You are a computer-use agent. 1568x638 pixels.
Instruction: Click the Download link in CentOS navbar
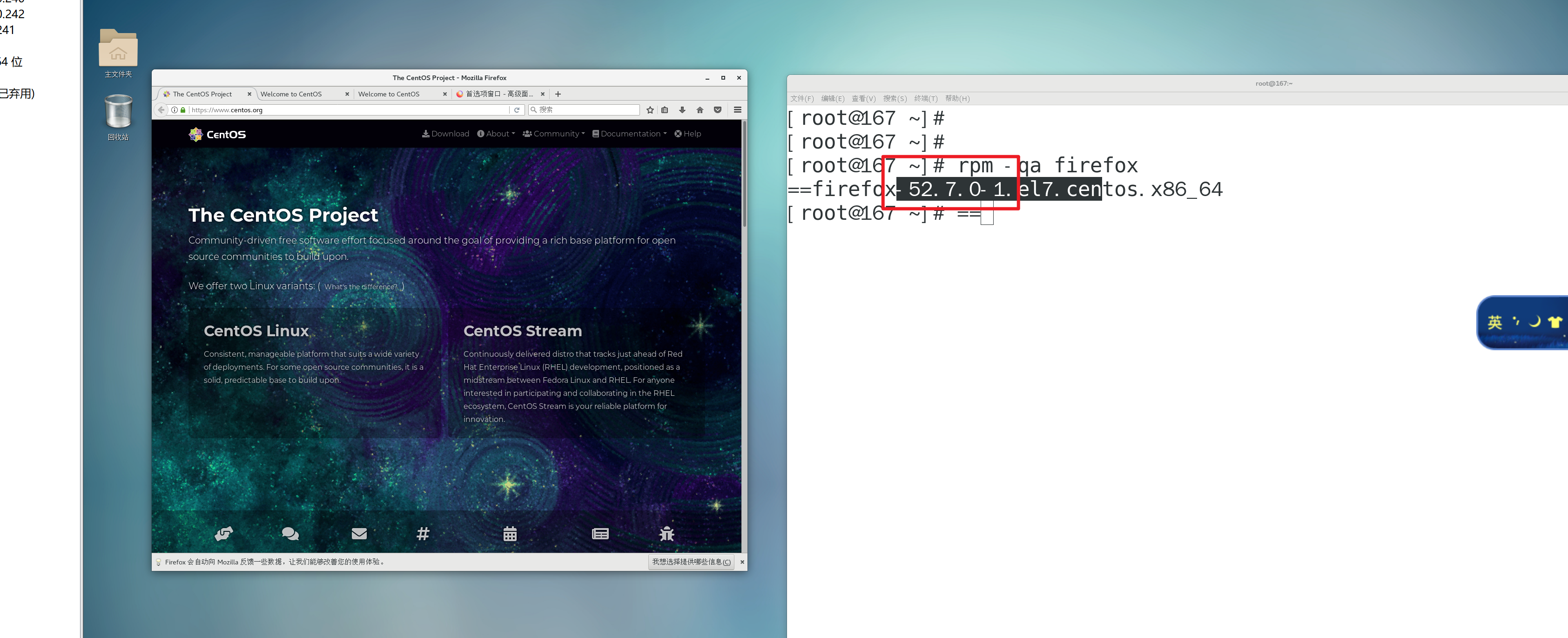point(445,134)
